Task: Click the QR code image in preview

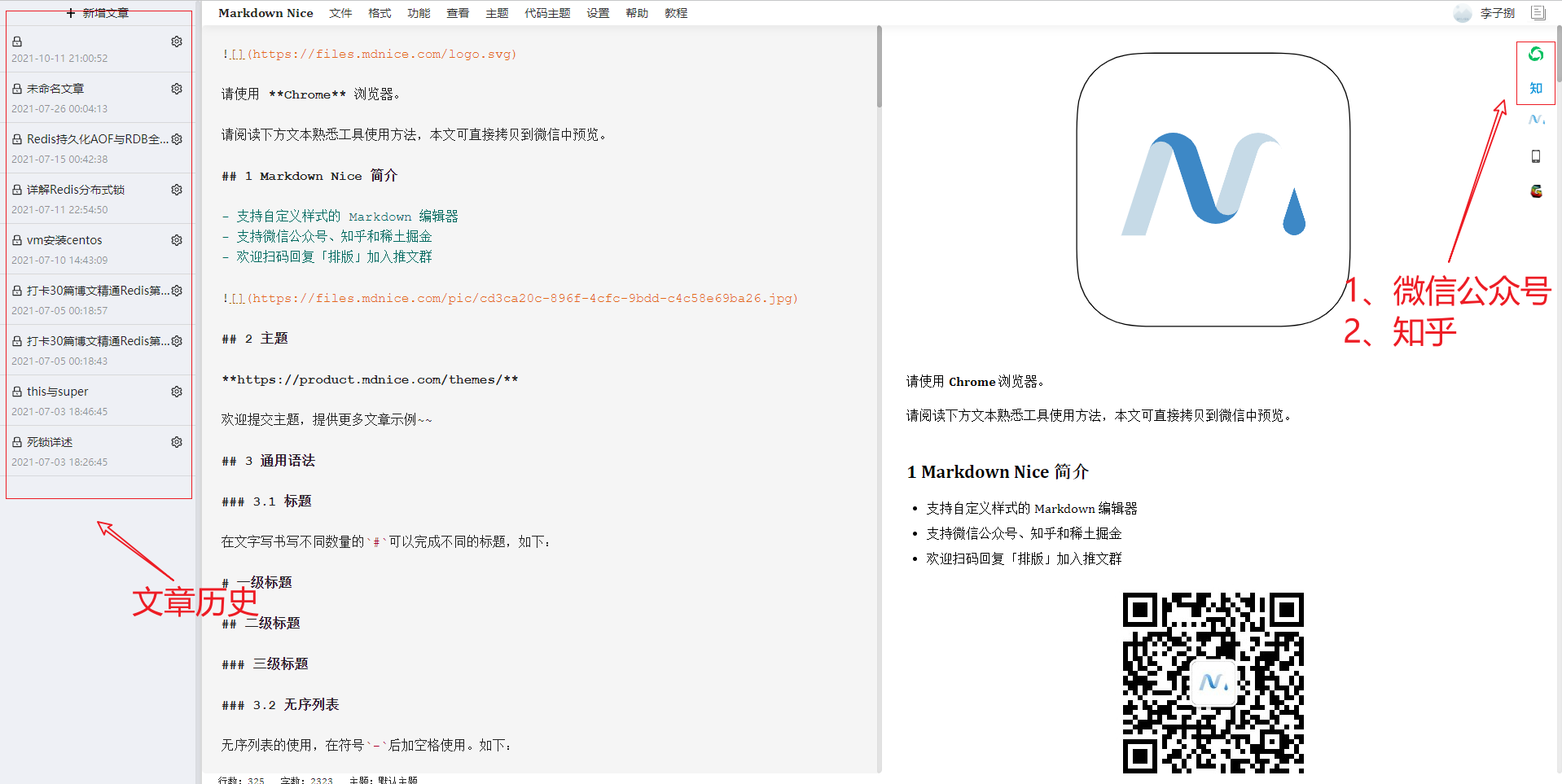Action: coord(1213,682)
